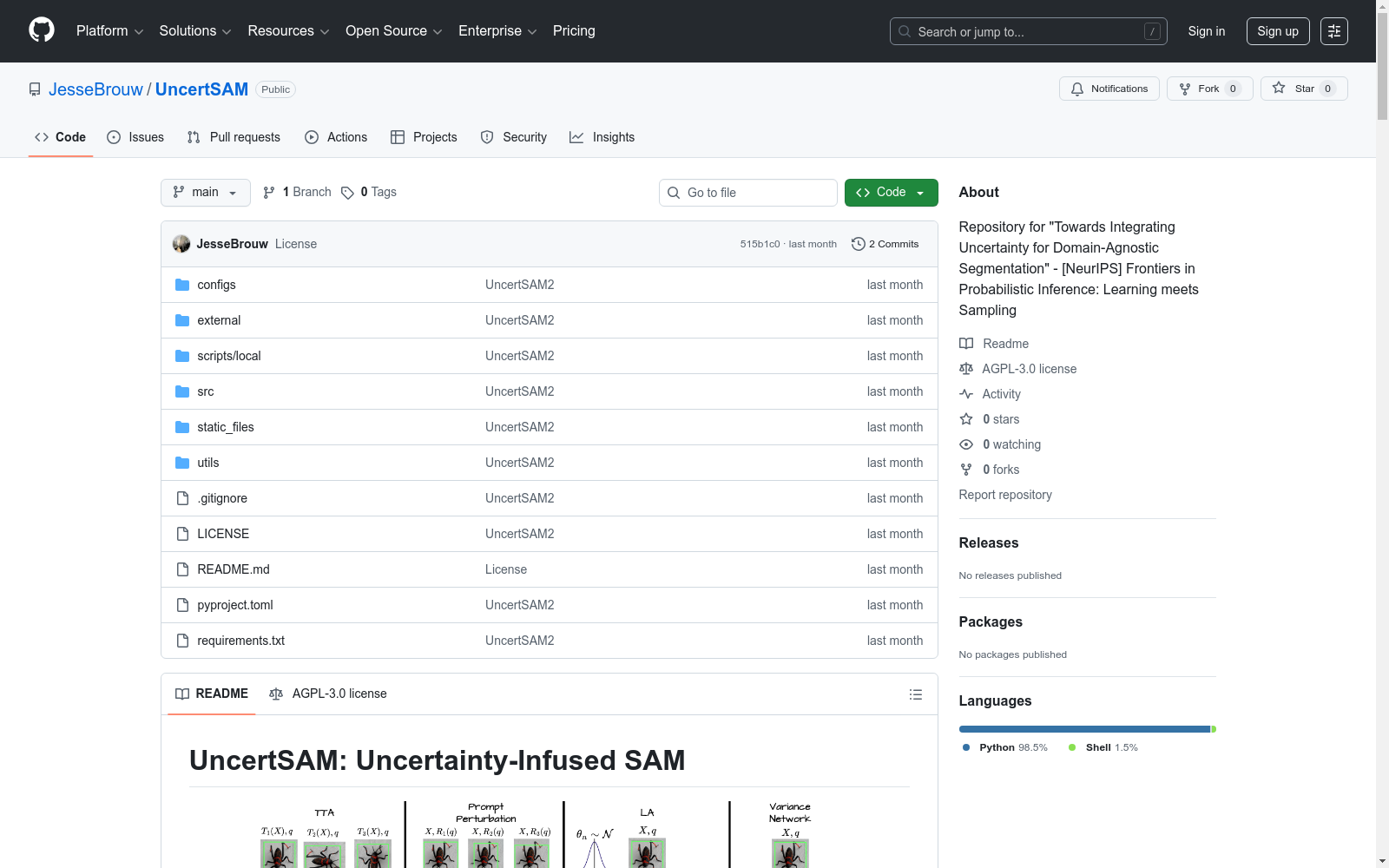Click Report repository link
The width and height of the screenshot is (1389, 868).
[1005, 495]
